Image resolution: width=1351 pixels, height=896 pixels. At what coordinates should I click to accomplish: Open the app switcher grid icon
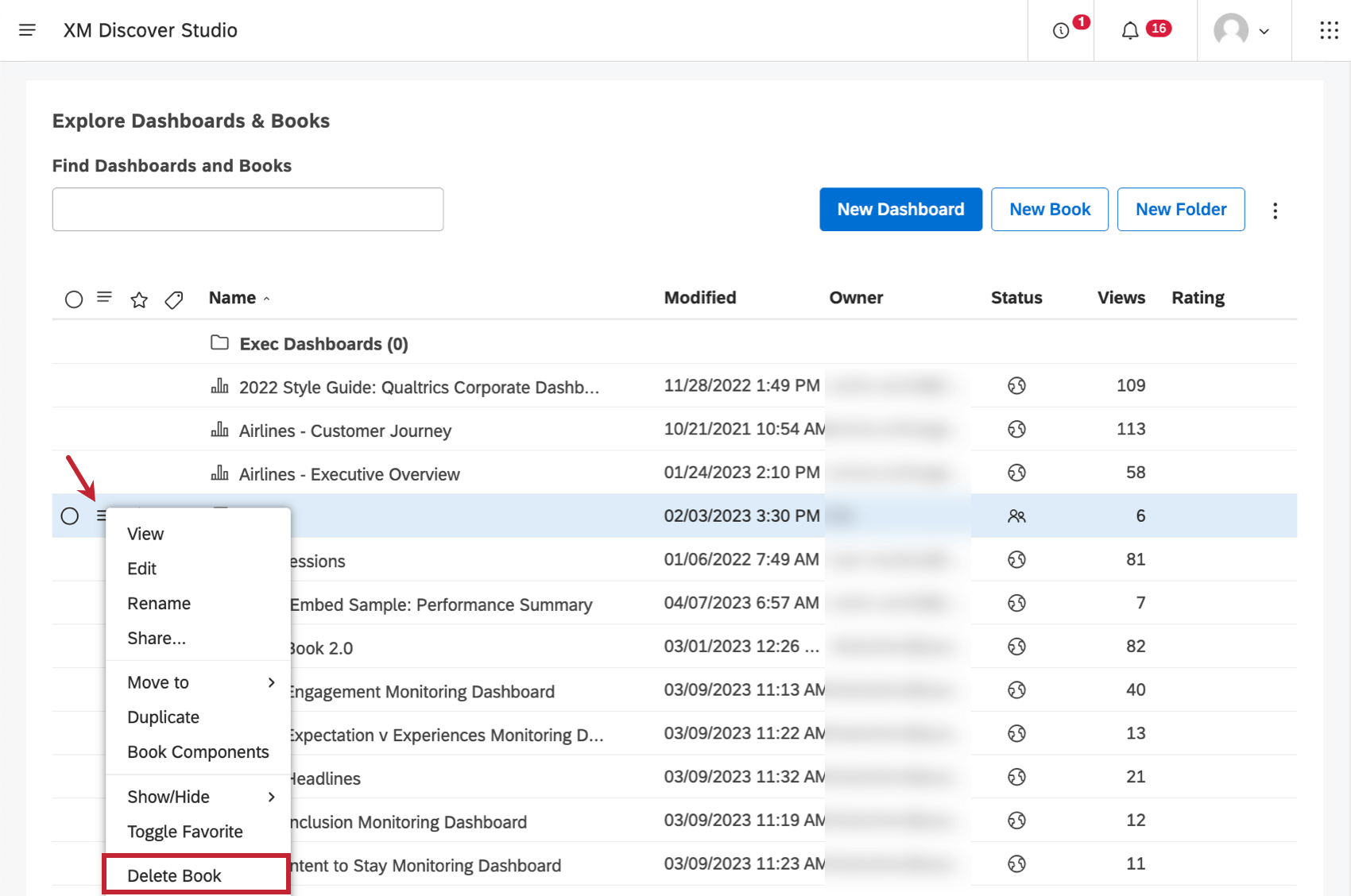[x=1329, y=31]
